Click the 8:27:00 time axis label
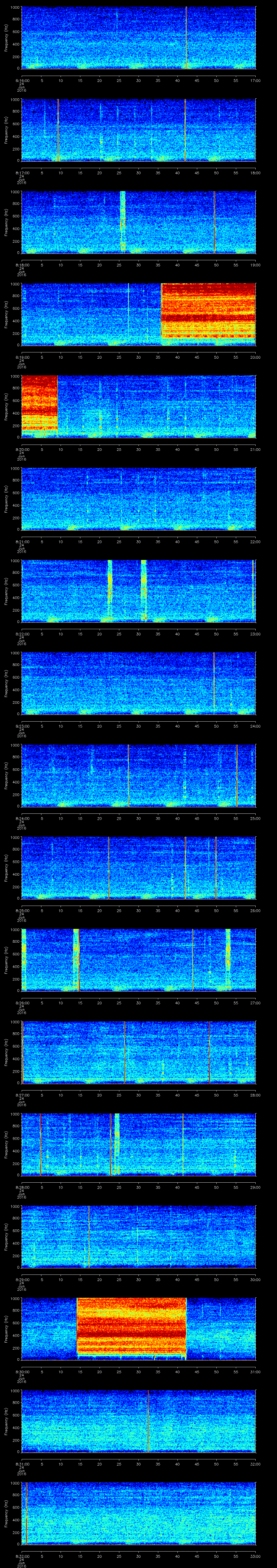This screenshot has width=277, height=1568. coord(22,1095)
